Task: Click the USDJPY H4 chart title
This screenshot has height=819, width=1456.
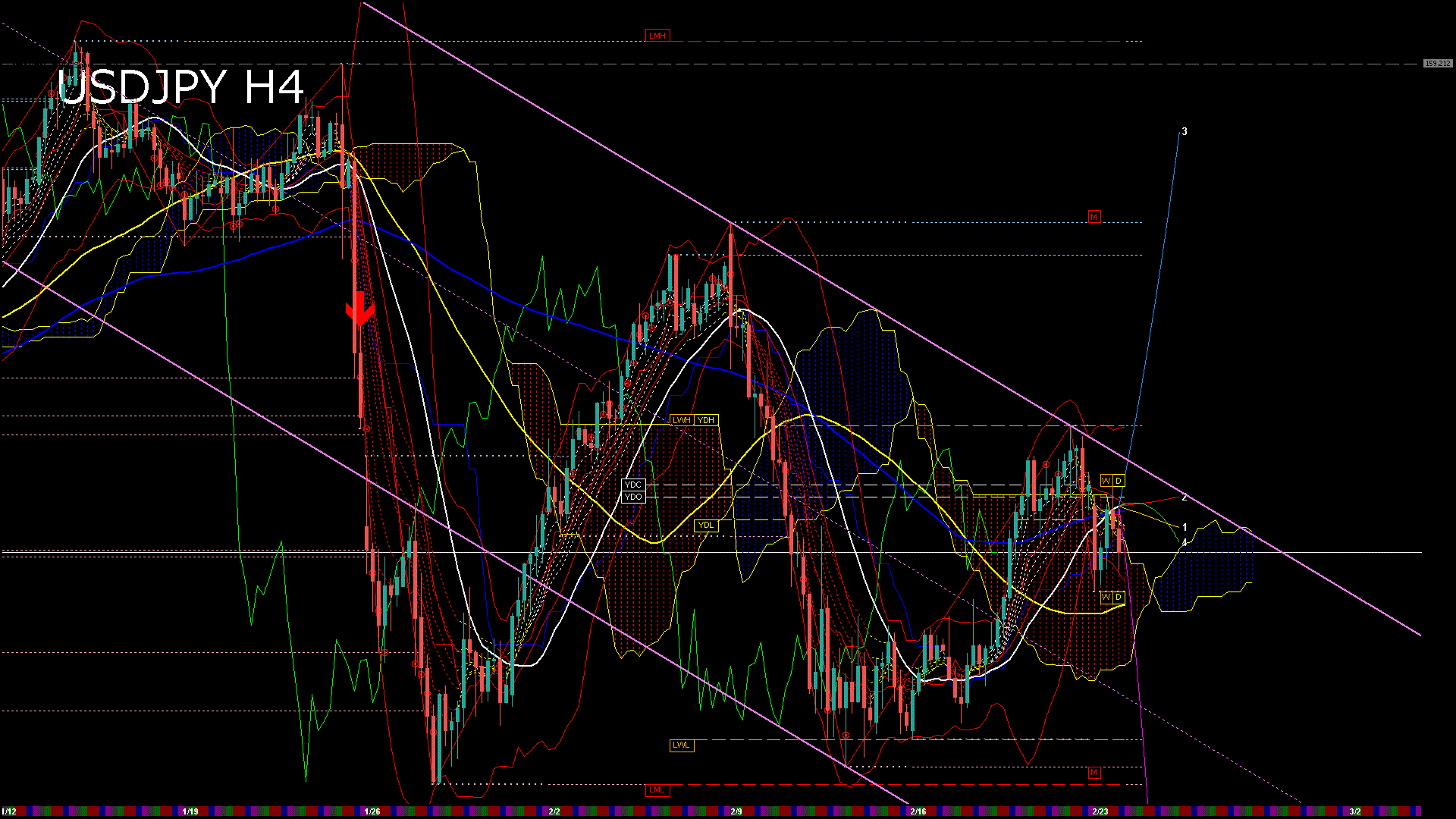Action: (180, 87)
